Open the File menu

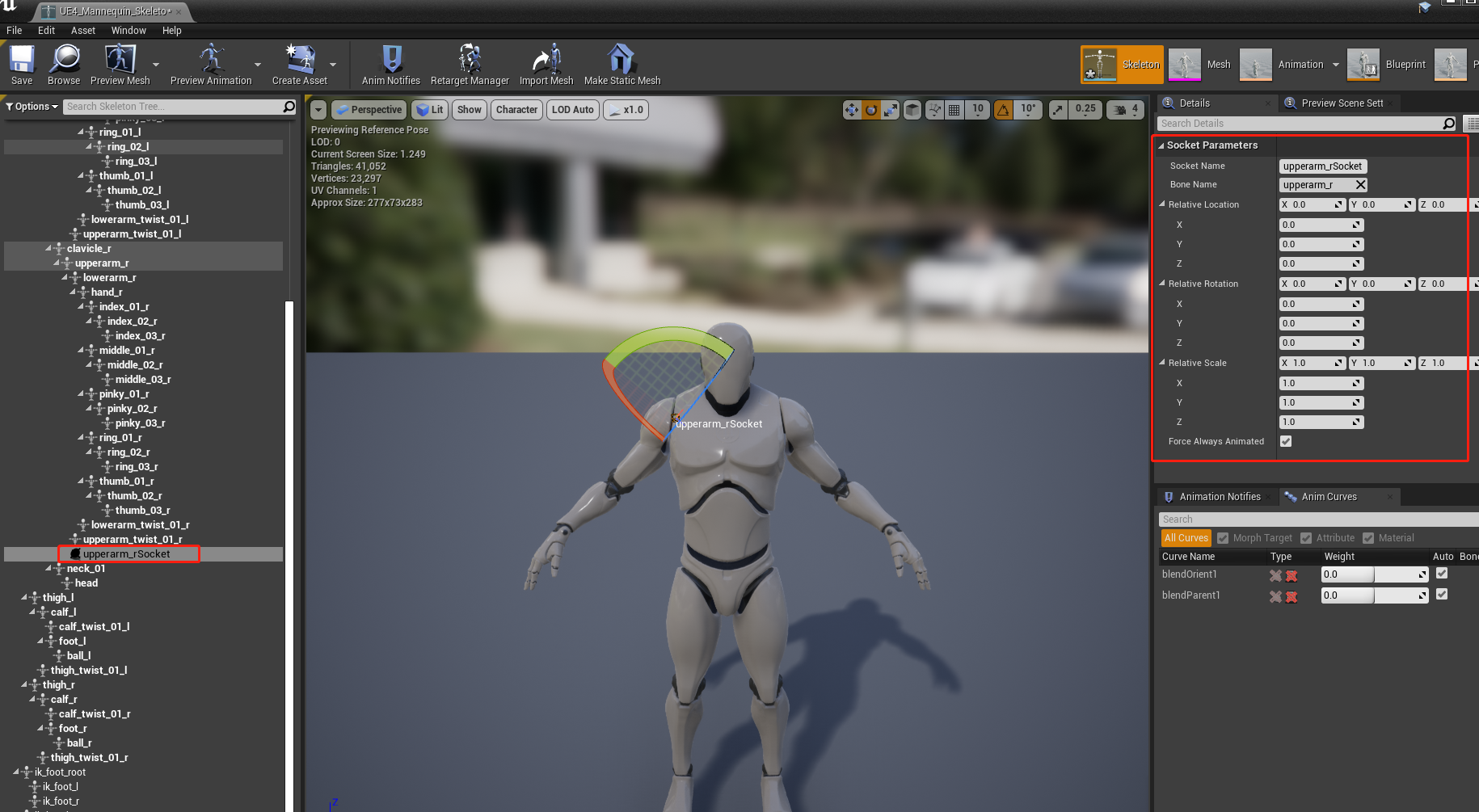[15, 31]
